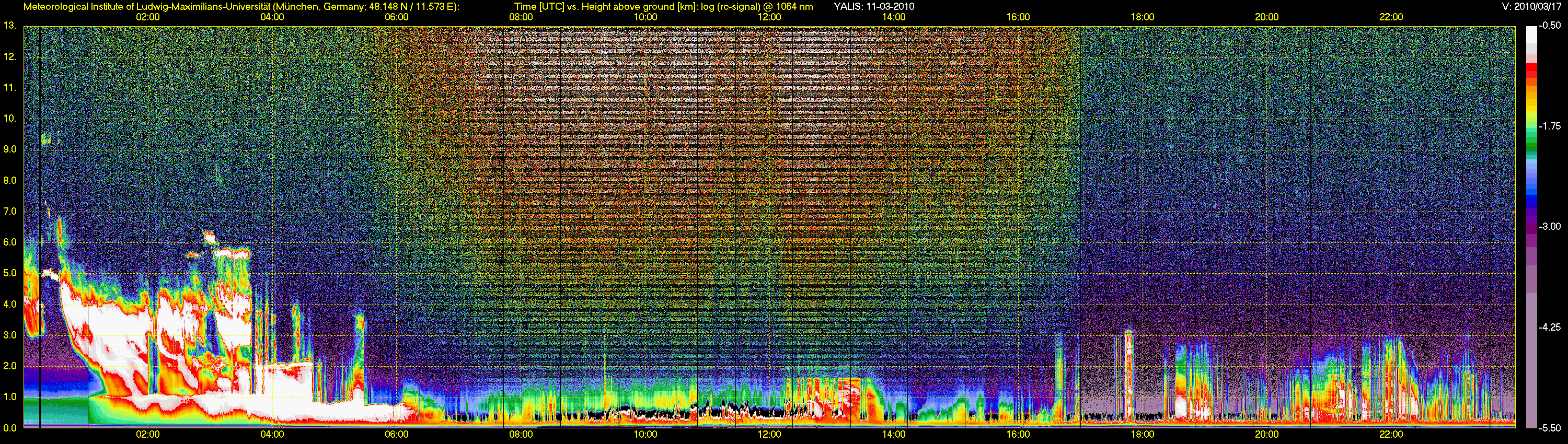Click the -4.25 colorbar scale value

click(x=1550, y=327)
